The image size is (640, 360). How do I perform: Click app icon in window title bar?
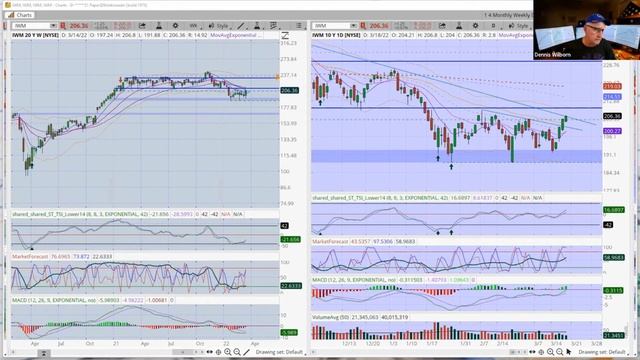(7, 5)
